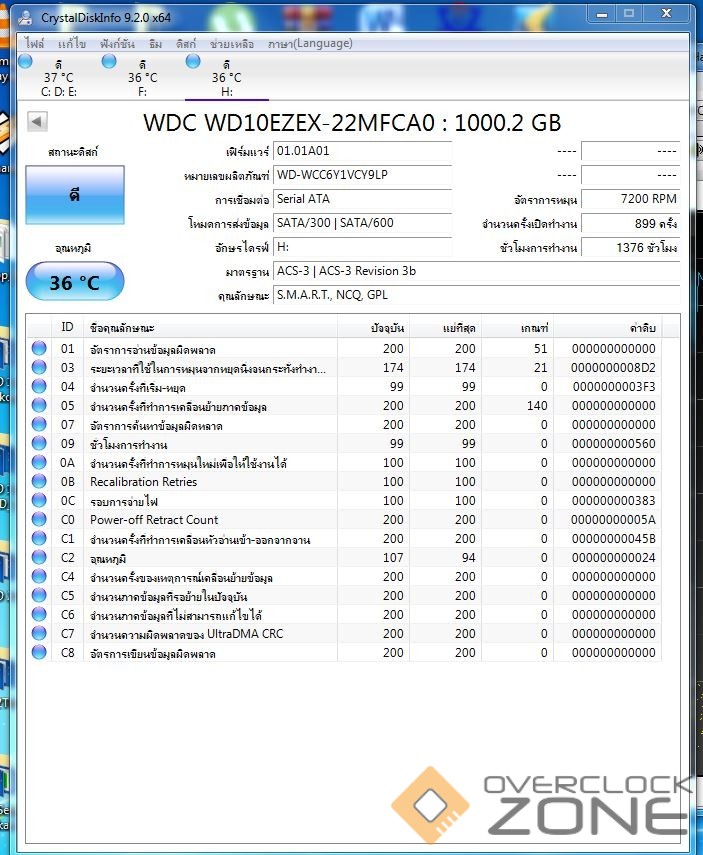Click status orb for attribute 09
Image resolution: width=703 pixels, height=855 pixels.
39,443
